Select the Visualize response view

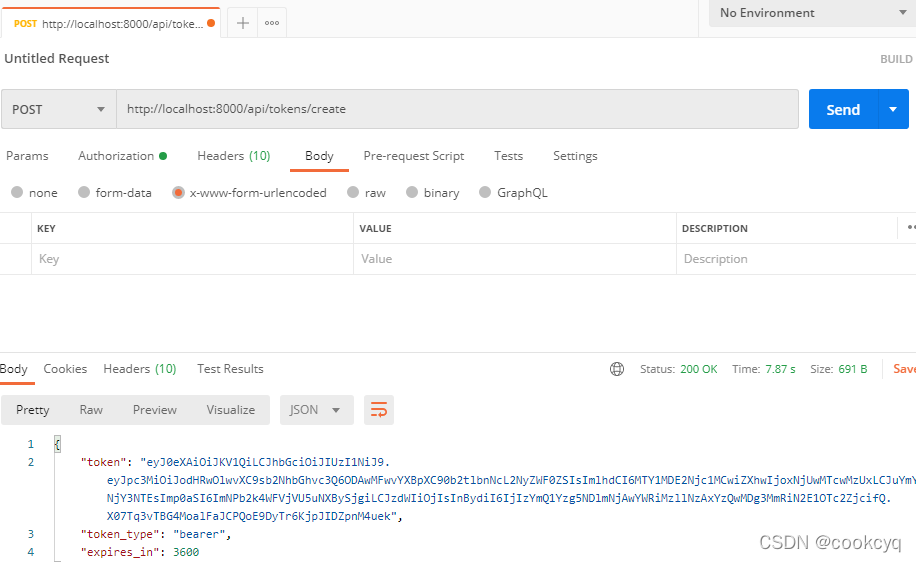click(231, 410)
